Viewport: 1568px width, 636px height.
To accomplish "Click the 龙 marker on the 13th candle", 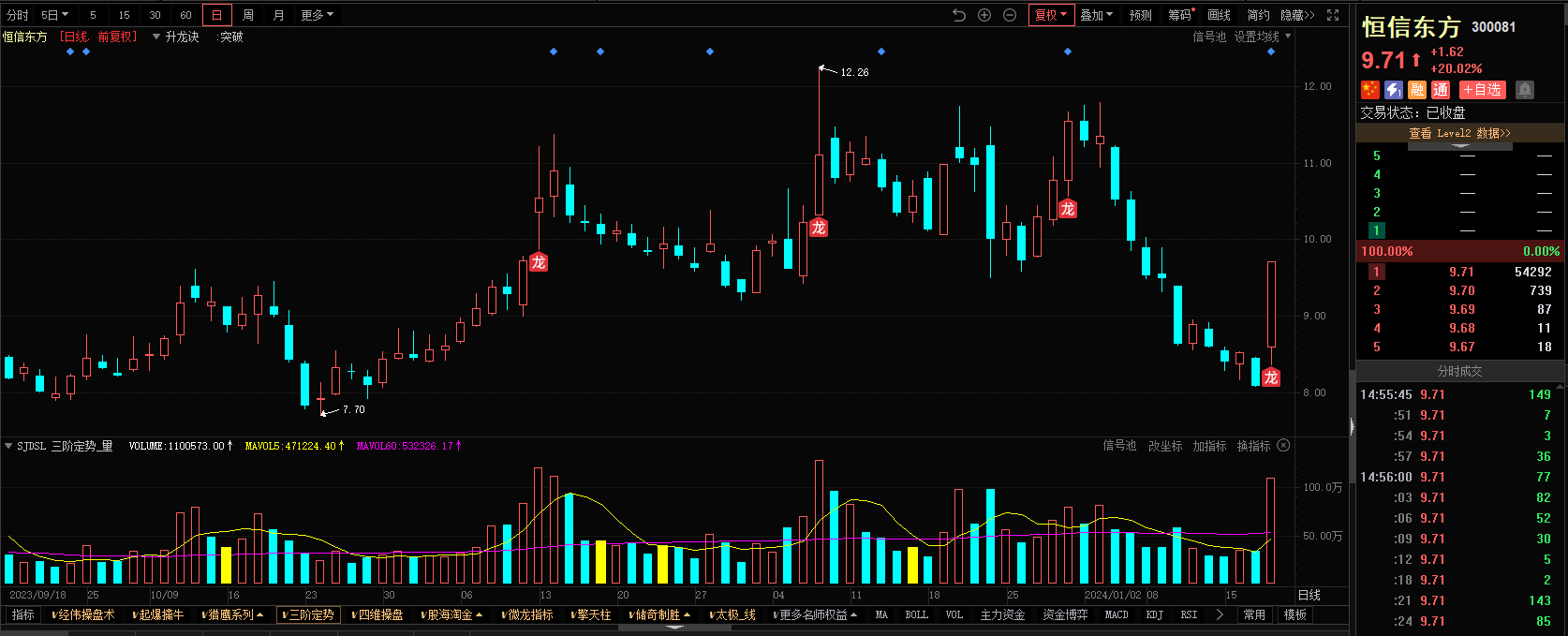I will click(x=539, y=262).
